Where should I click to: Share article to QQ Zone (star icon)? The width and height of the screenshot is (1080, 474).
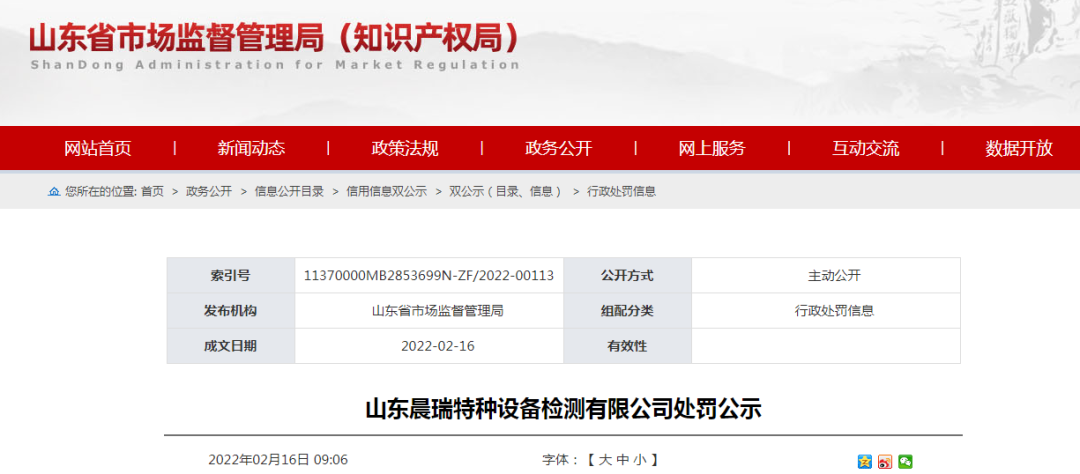click(x=865, y=461)
